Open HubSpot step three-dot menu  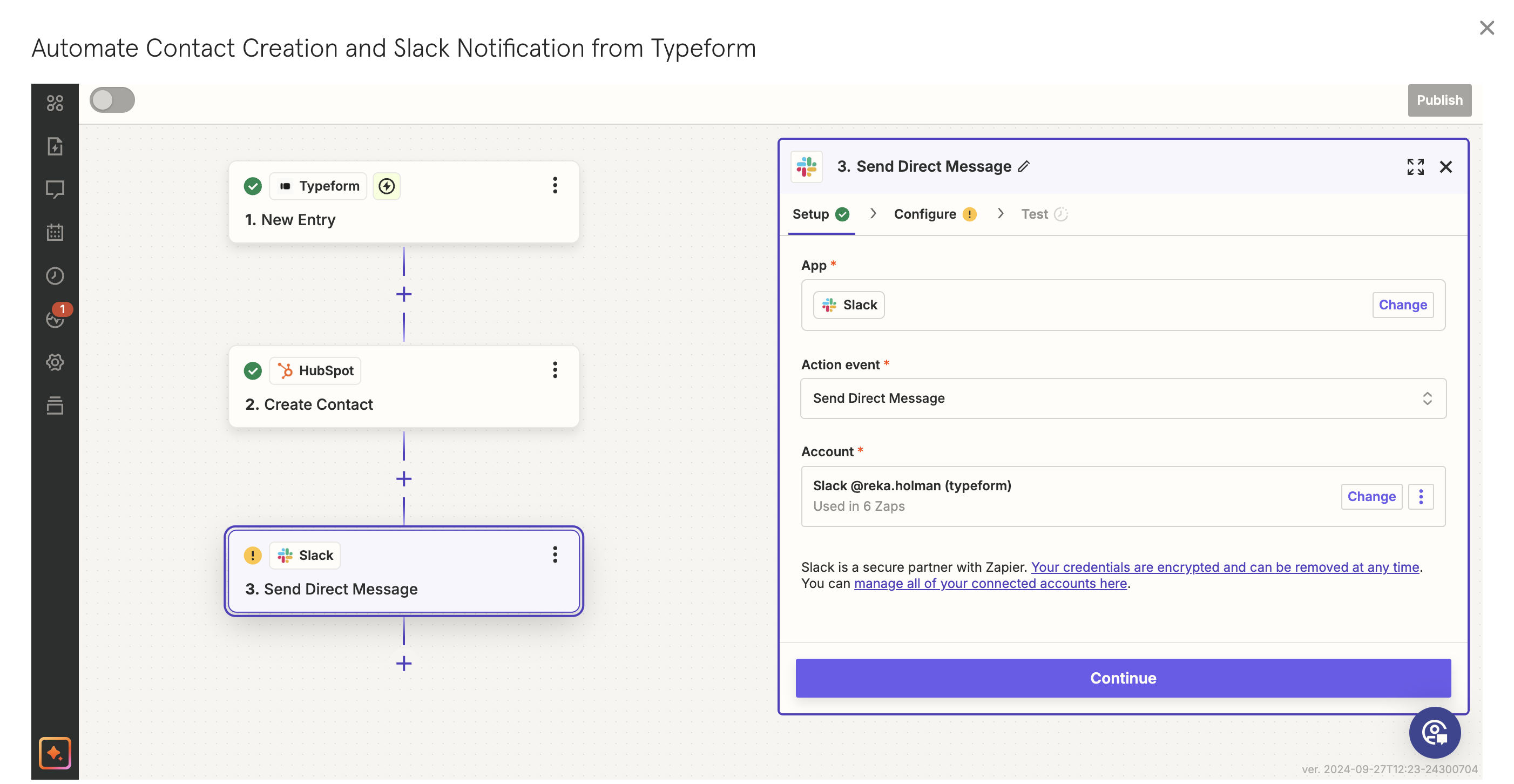pyautogui.click(x=554, y=370)
